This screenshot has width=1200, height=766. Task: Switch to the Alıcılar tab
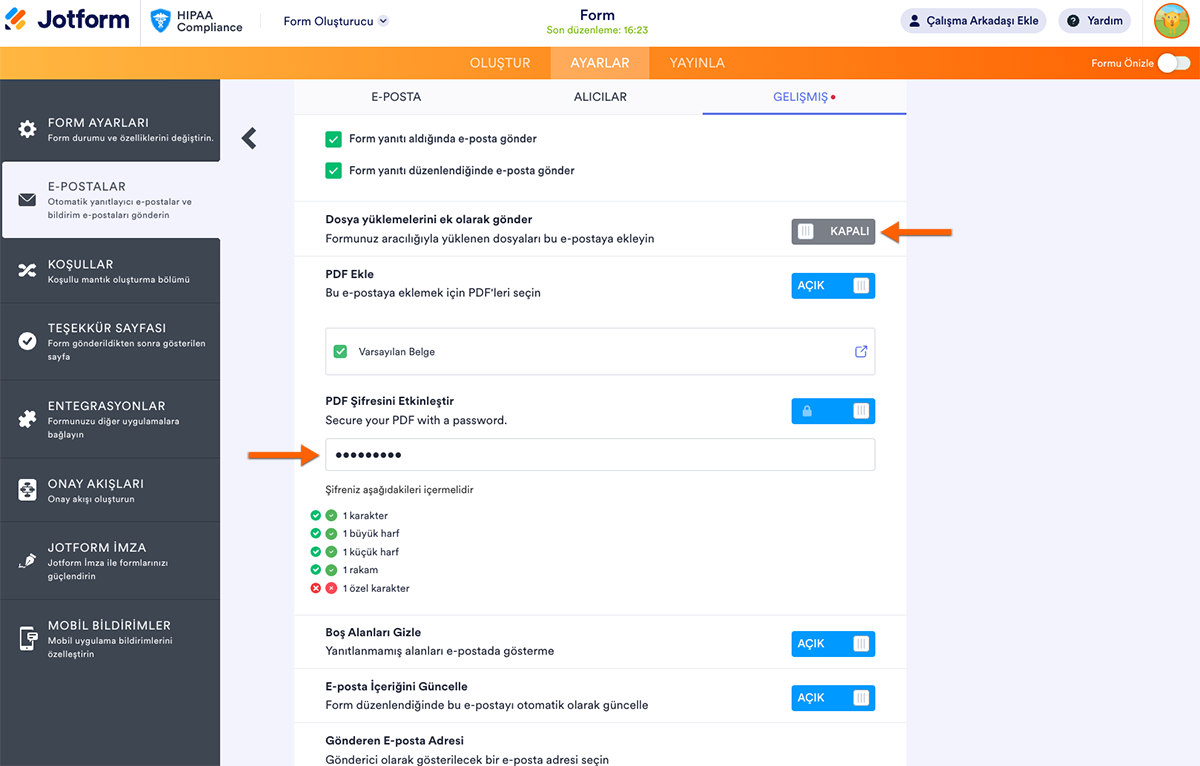(600, 97)
